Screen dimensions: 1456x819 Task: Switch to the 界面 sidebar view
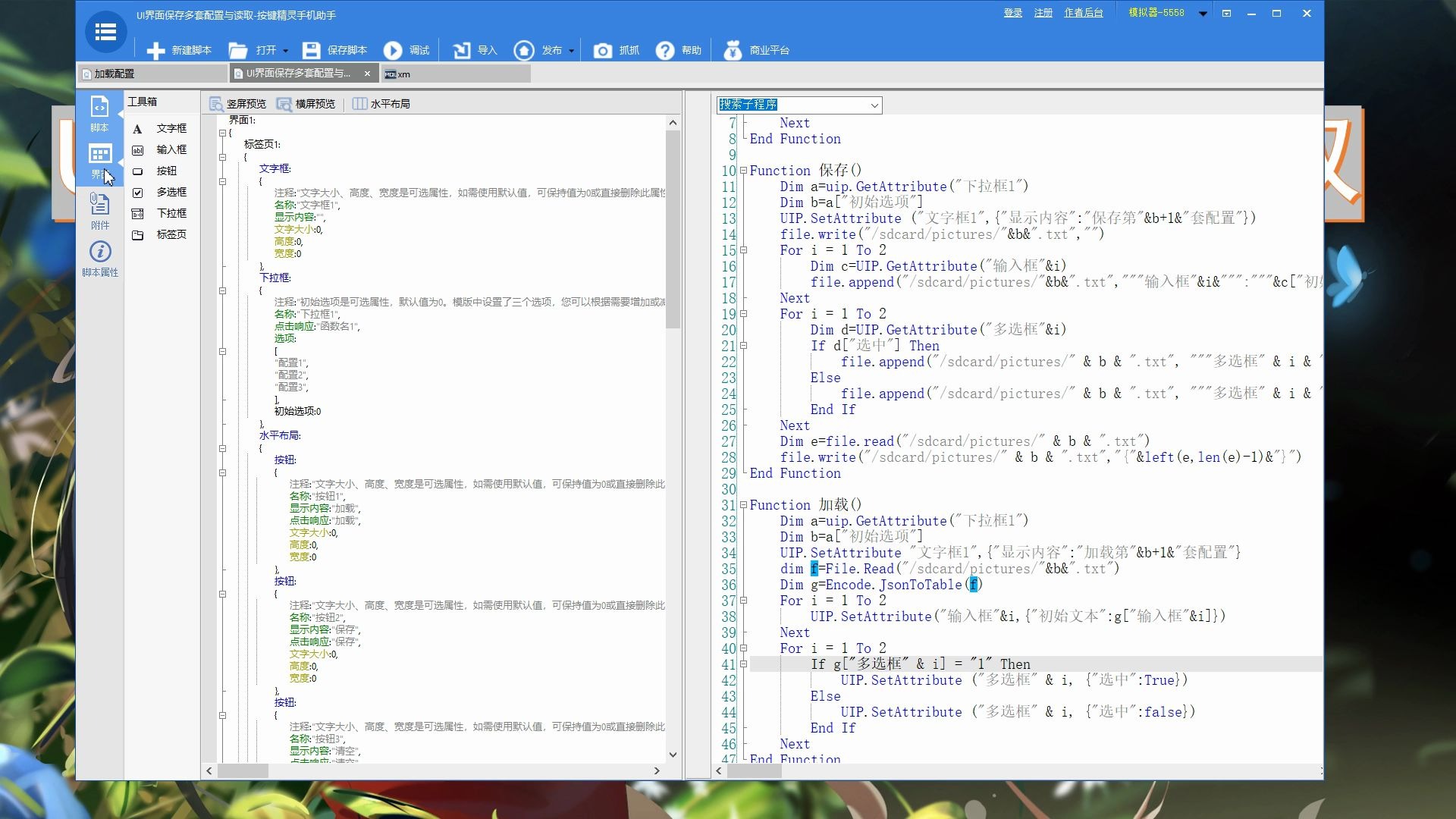99,162
